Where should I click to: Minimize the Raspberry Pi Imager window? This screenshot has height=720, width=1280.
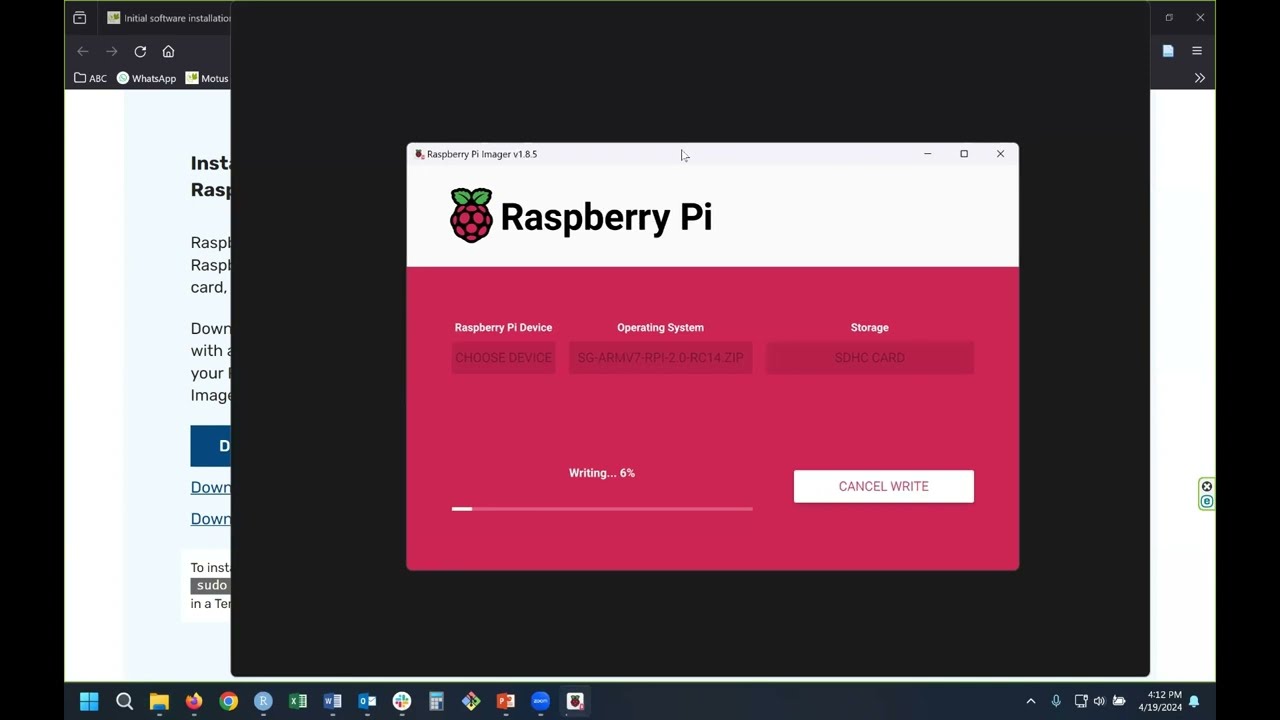927,154
